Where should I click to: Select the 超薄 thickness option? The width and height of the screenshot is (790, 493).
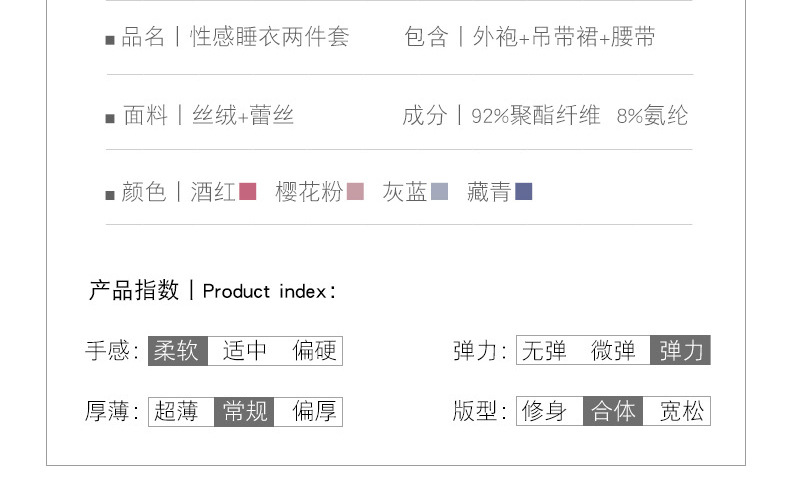[x=177, y=411]
